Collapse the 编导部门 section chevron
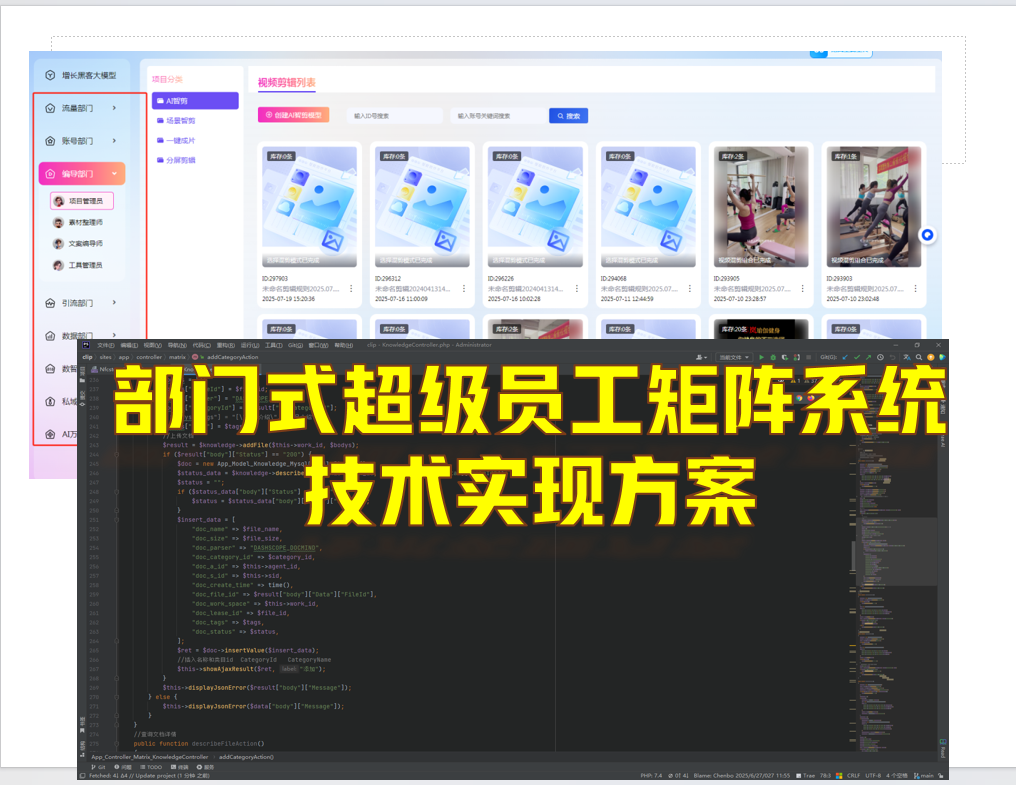Screen dimensions: 1016x785 (115, 174)
